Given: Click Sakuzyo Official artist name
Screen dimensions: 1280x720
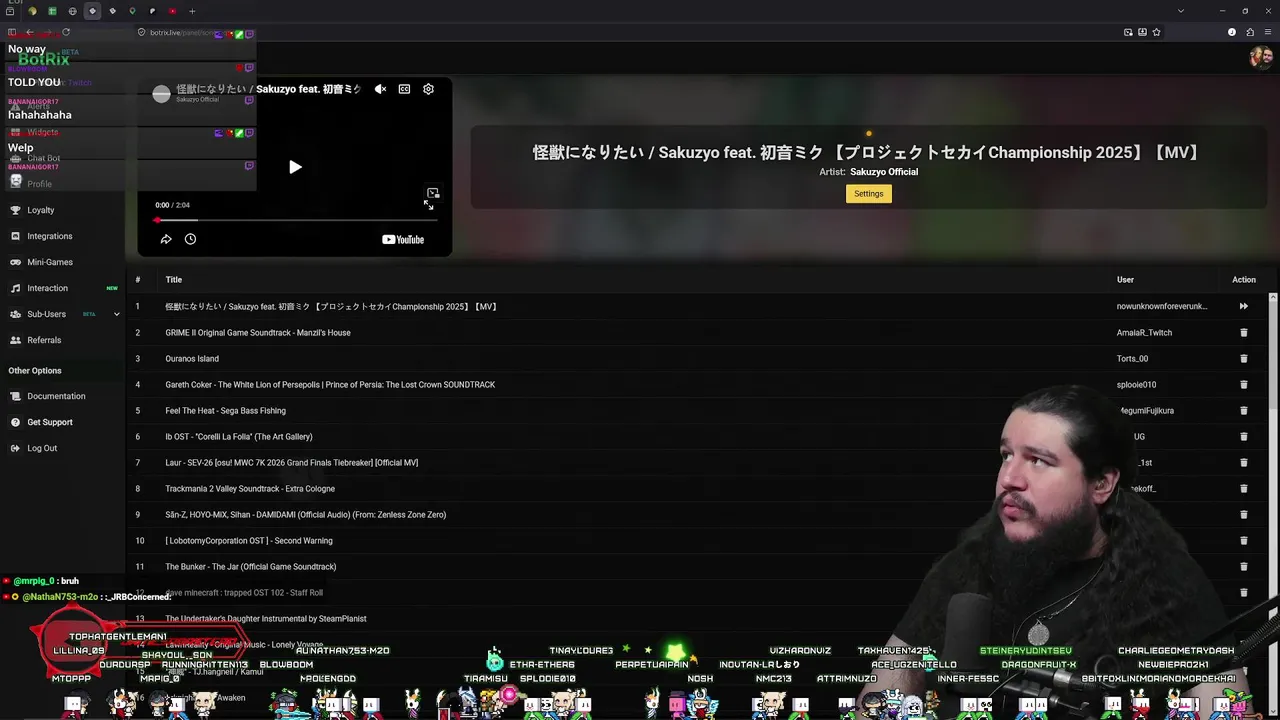Looking at the screenshot, I should (884, 172).
